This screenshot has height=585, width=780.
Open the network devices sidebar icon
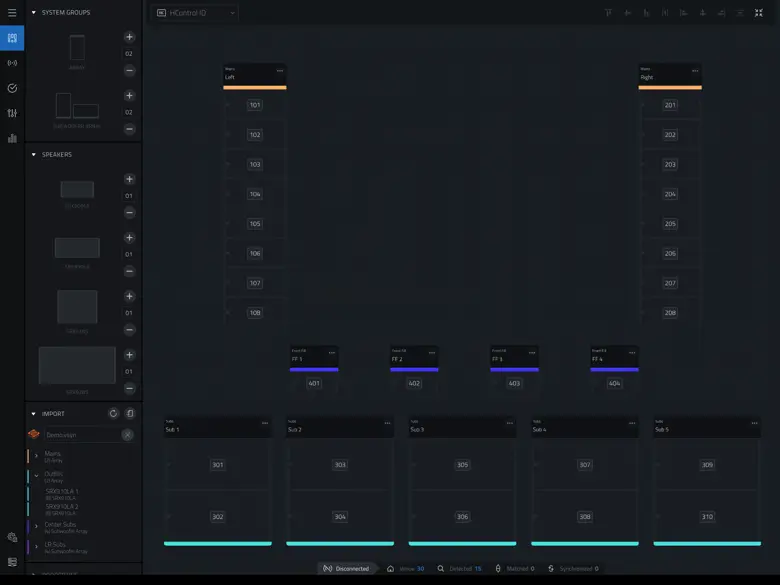pyautogui.click(x=12, y=63)
